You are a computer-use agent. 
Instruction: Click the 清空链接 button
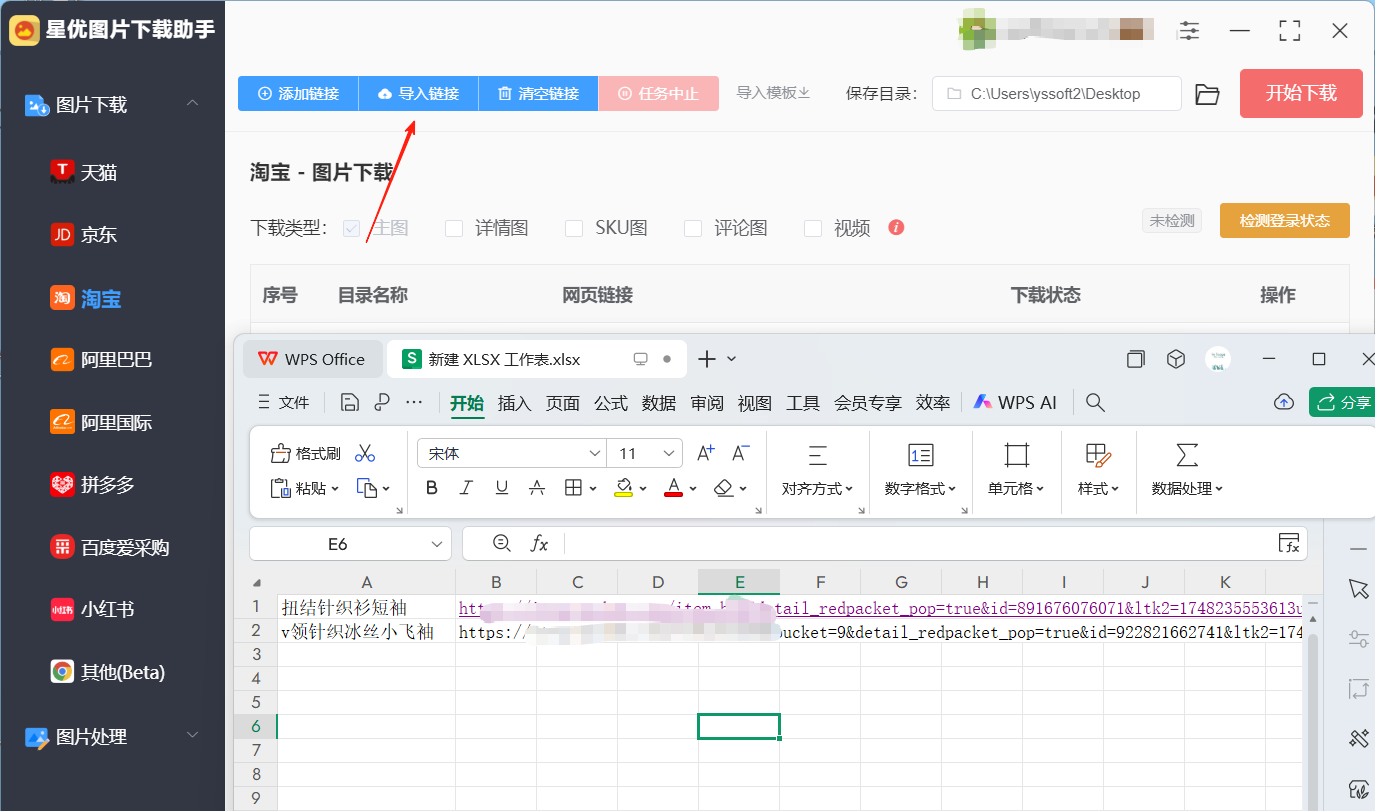pyautogui.click(x=538, y=93)
